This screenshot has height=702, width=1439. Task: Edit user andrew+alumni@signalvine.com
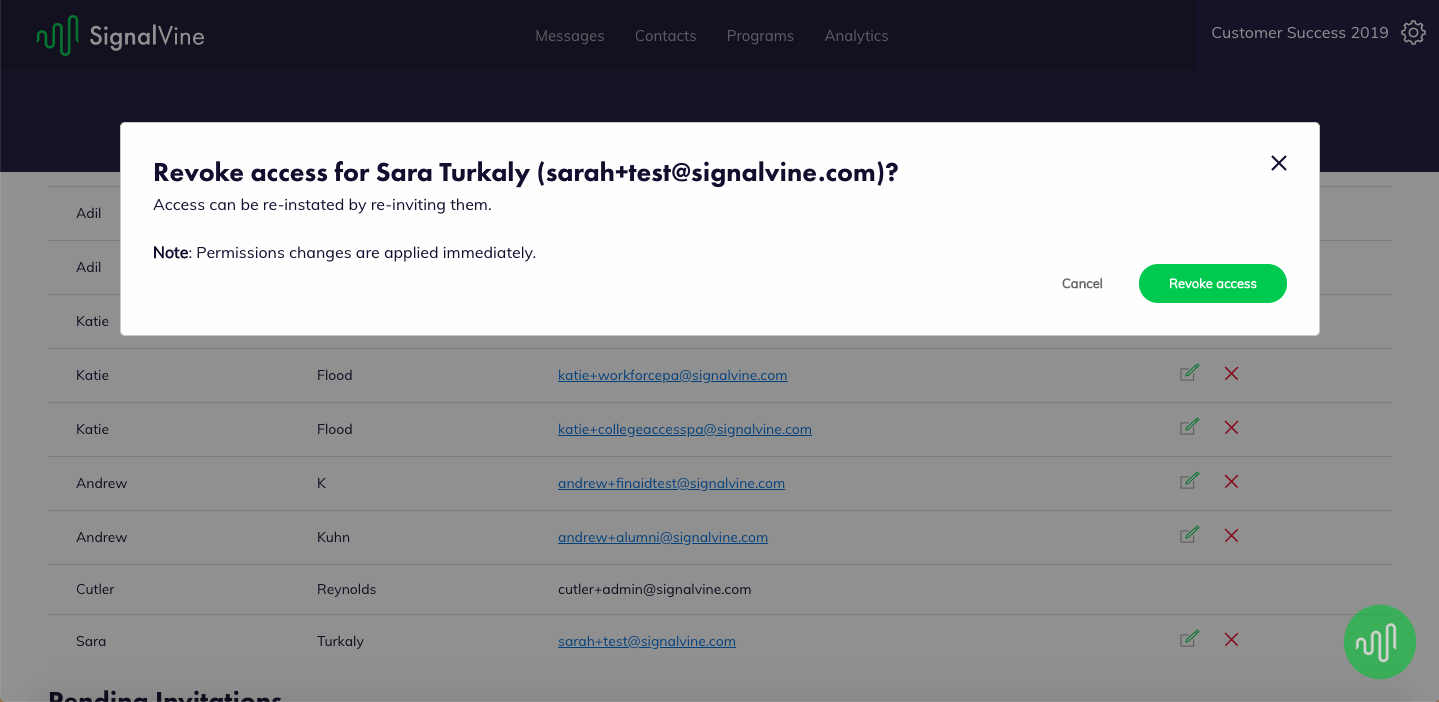click(x=1189, y=535)
